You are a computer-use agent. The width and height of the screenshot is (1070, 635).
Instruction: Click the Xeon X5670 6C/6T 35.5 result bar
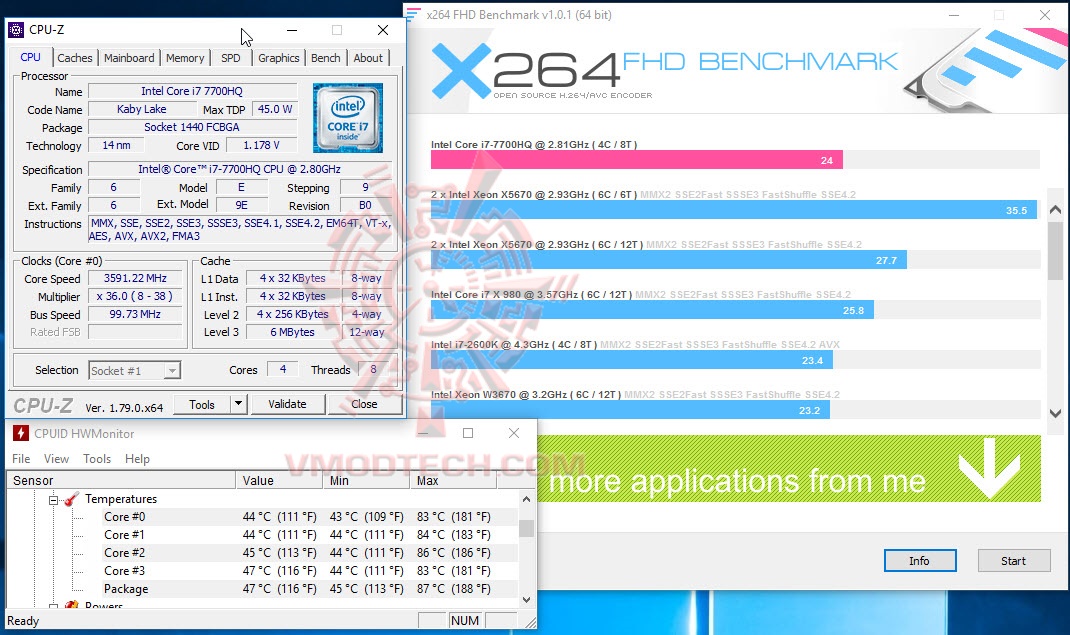pos(734,210)
